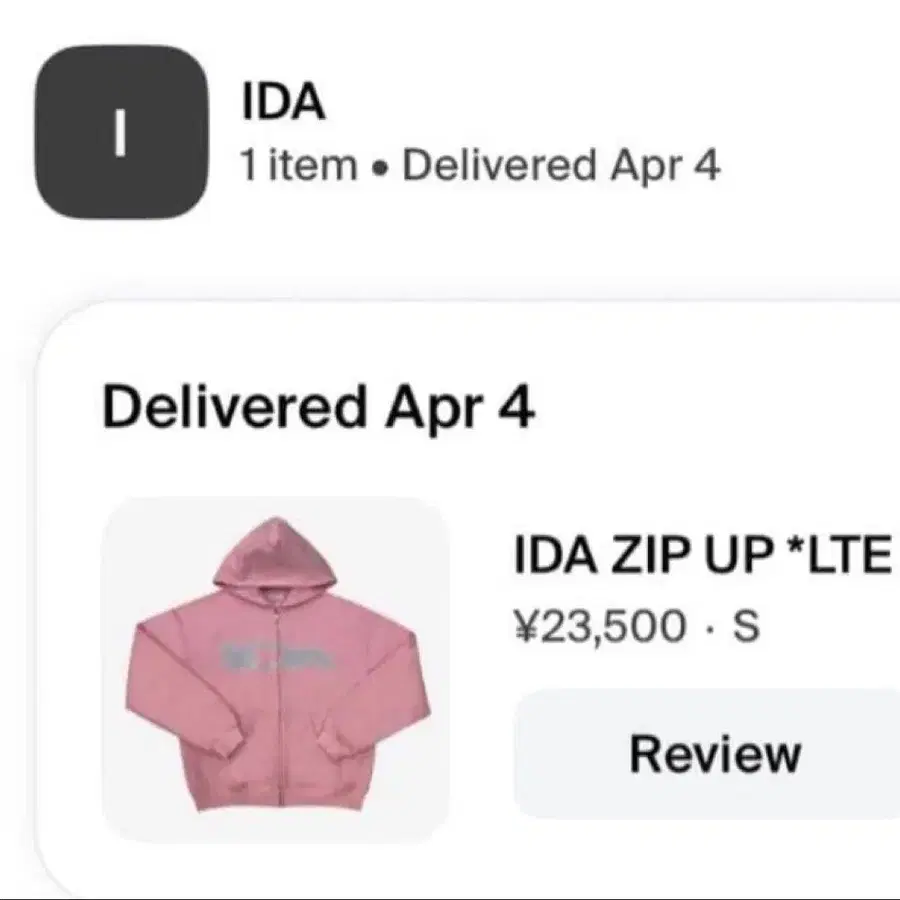Viewport: 900px width, 900px height.
Task: Click the hood of the pink hoodie
Action: tap(275, 552)
